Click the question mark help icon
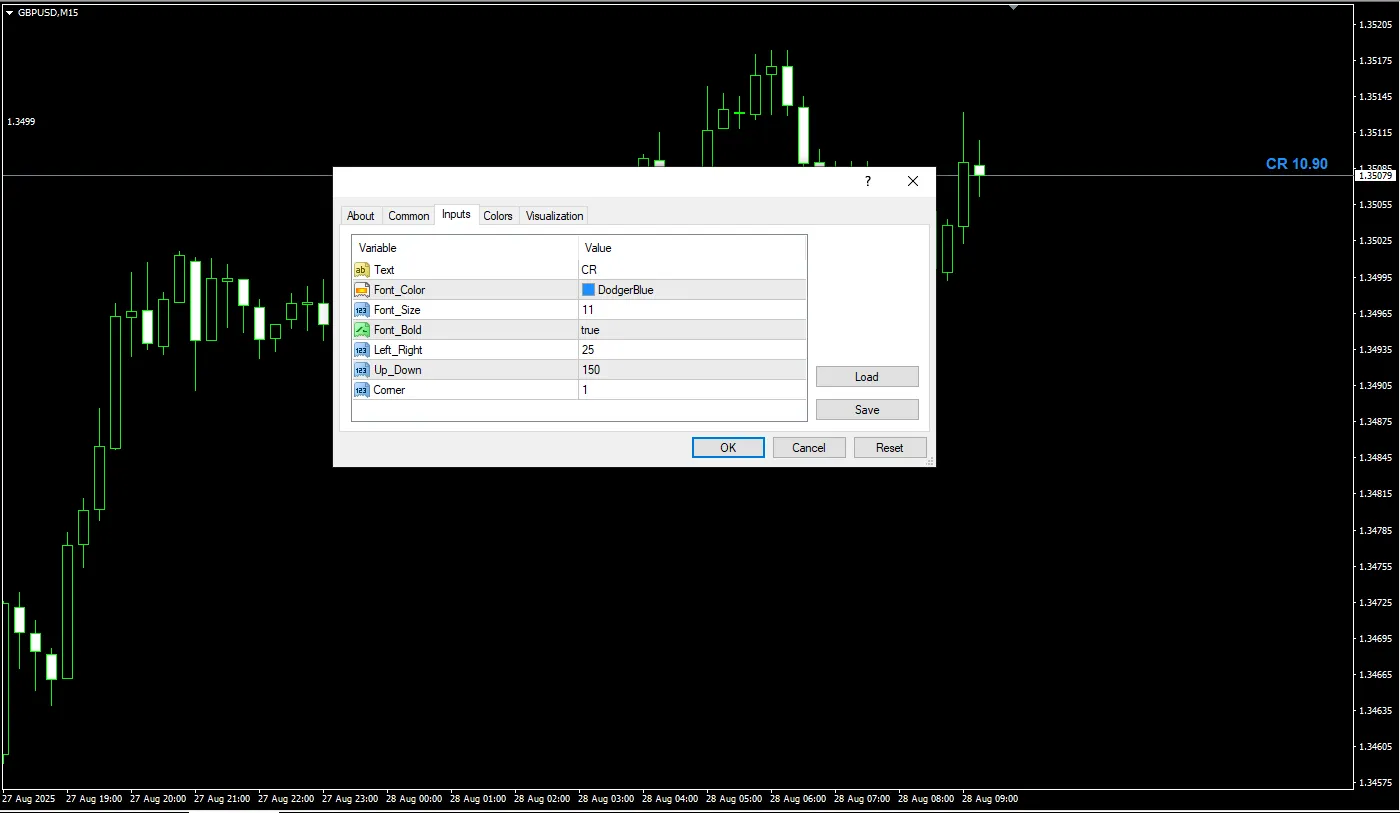Screen dimensions: 1400x813 click(867, 181)
